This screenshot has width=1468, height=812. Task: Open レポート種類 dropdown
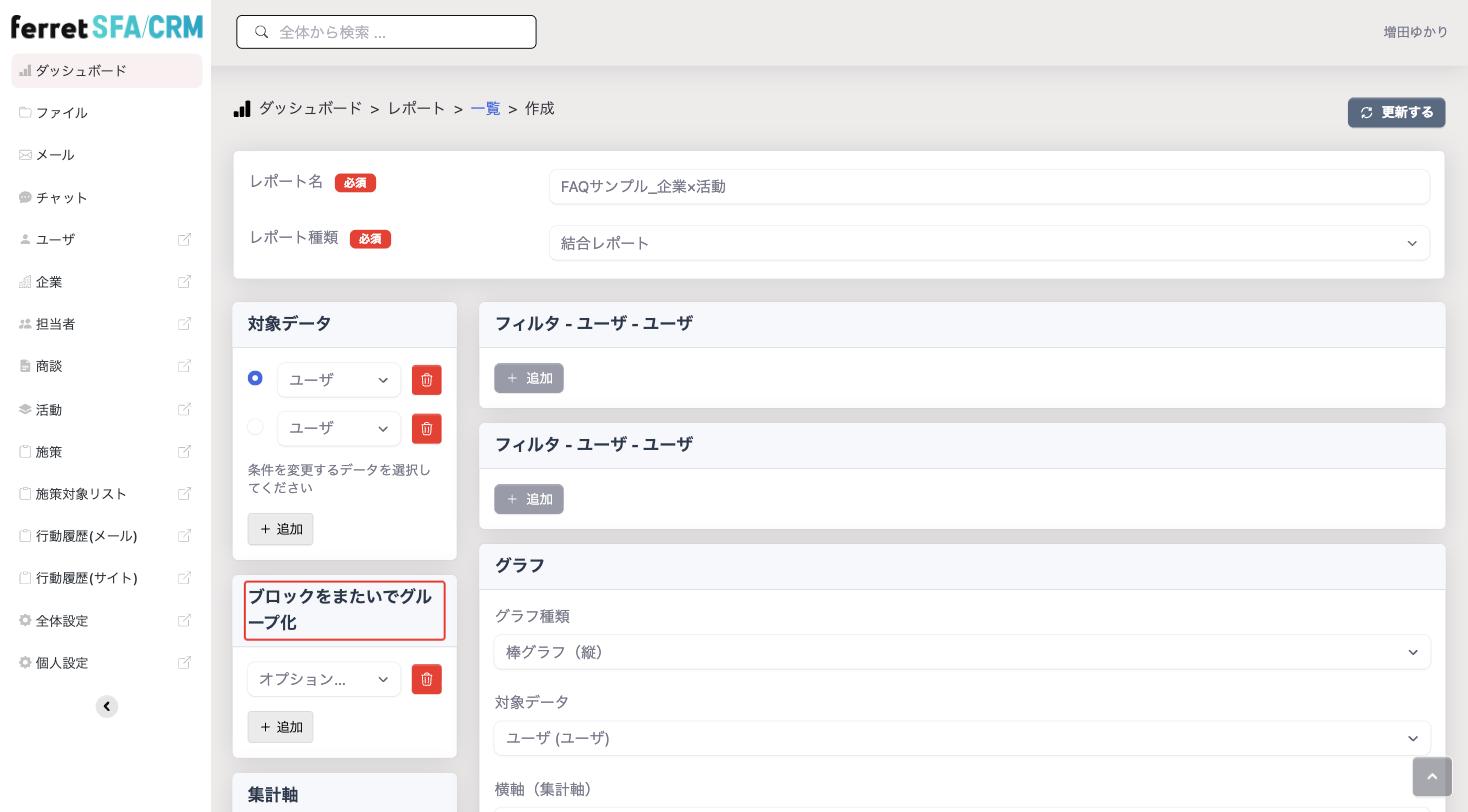click(989, 243)
